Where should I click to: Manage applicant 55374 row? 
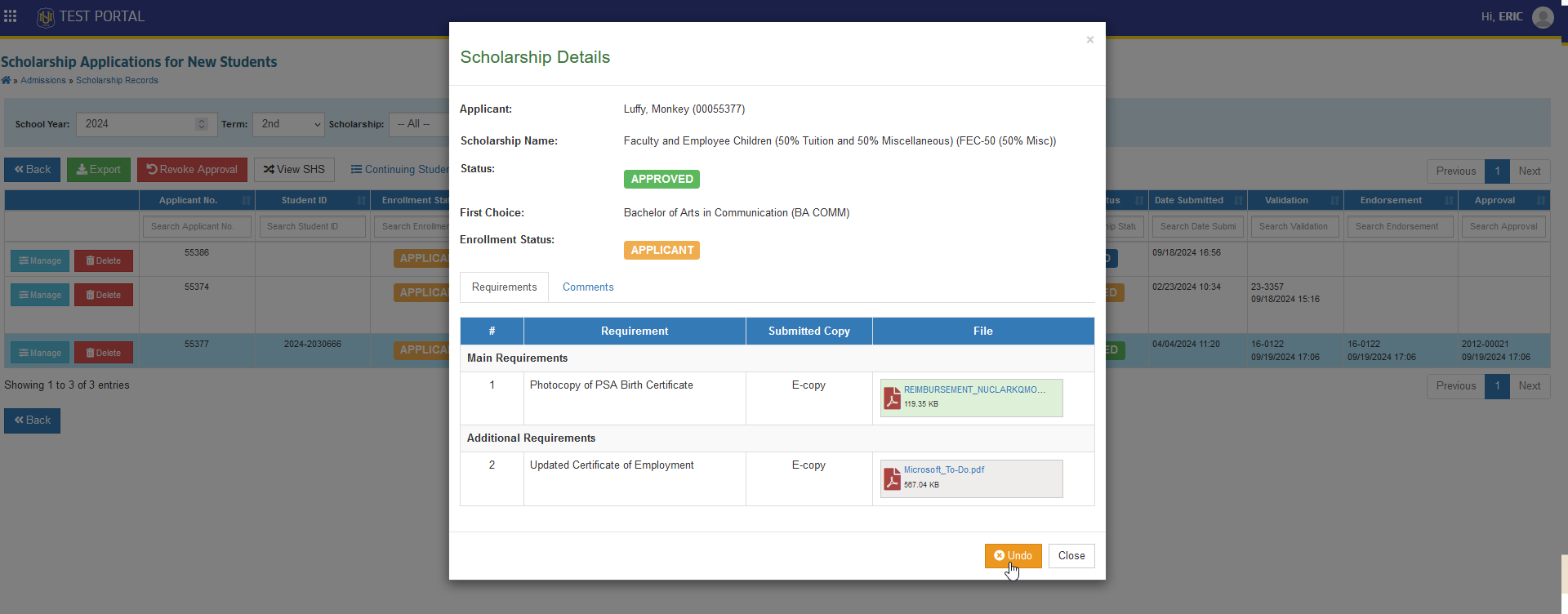point(40,296)
